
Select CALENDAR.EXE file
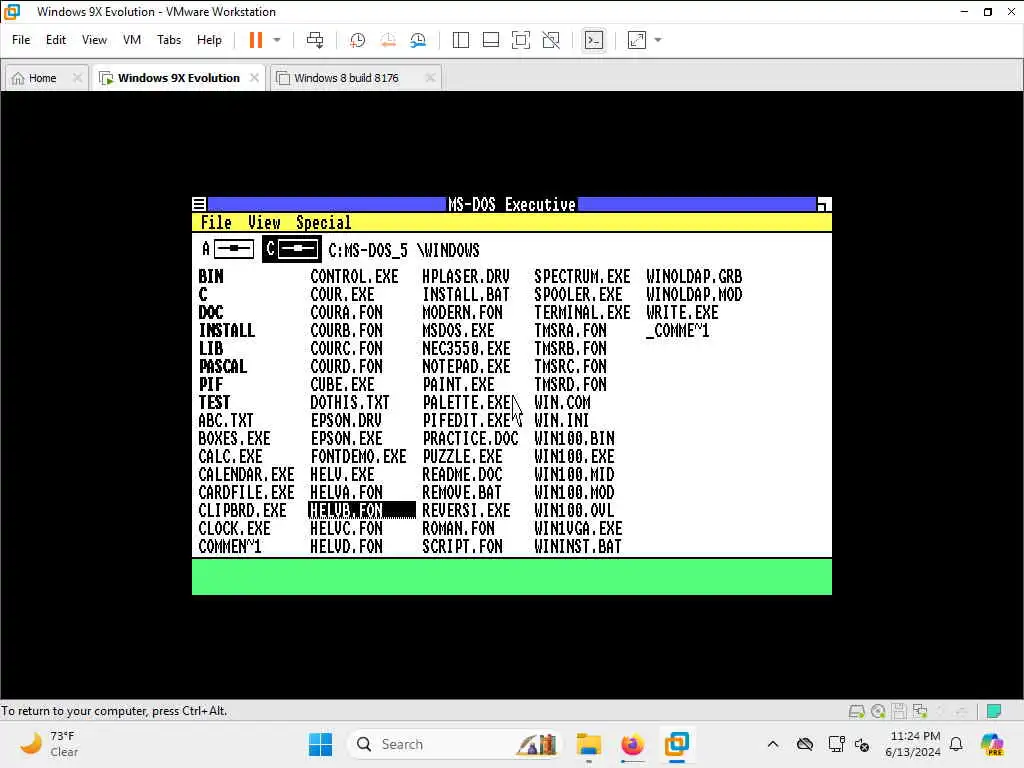coord(246,475)
